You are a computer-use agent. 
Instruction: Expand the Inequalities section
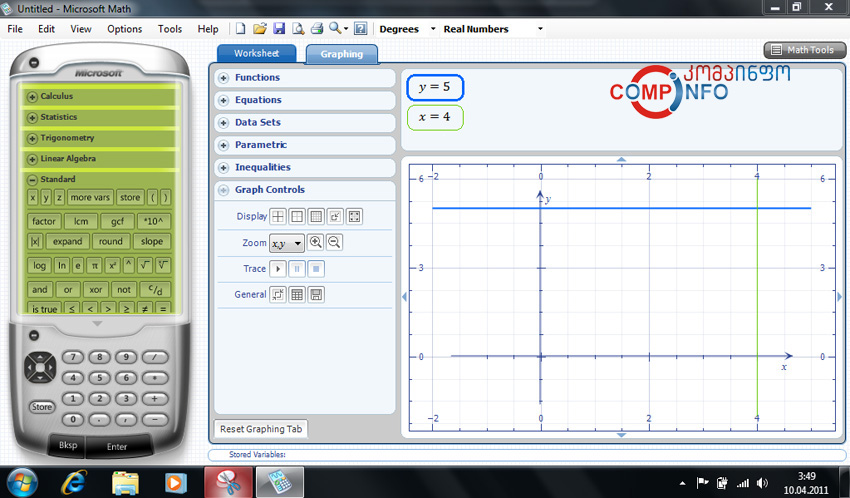[223, 168]
